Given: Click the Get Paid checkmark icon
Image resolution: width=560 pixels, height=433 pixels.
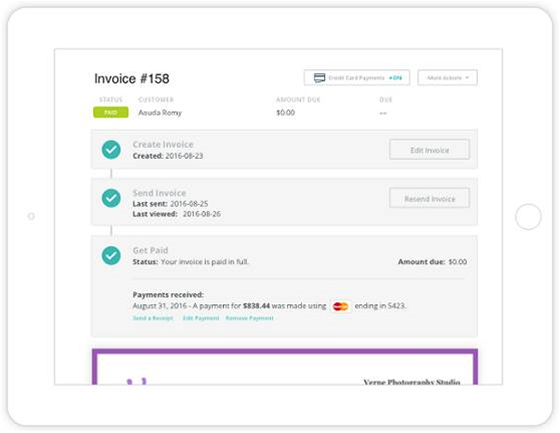Looking at the screenshot, I should (x=111, y=255).
